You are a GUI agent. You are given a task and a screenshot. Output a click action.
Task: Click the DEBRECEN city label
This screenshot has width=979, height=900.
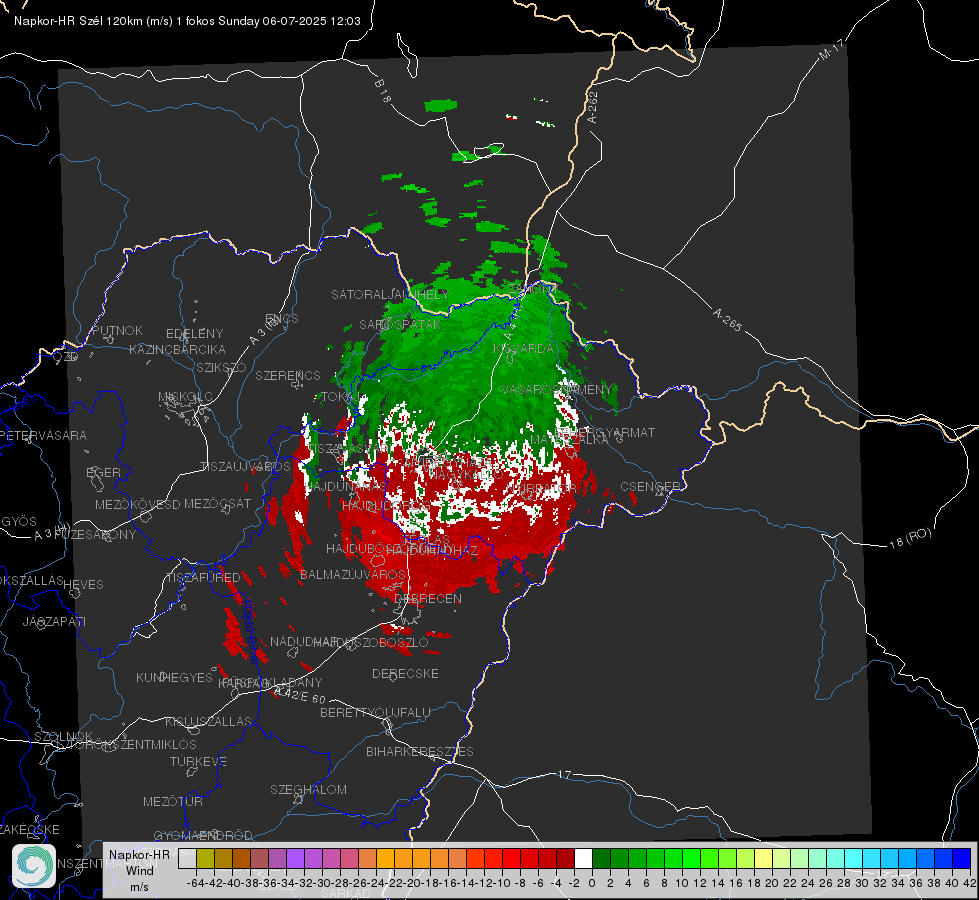click(x=428, y=598)
